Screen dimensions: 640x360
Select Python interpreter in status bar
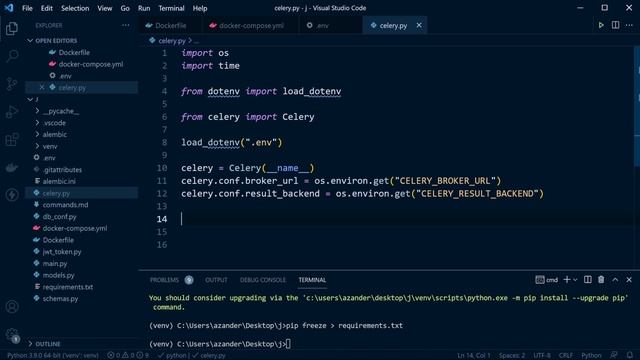pos(53,356)
